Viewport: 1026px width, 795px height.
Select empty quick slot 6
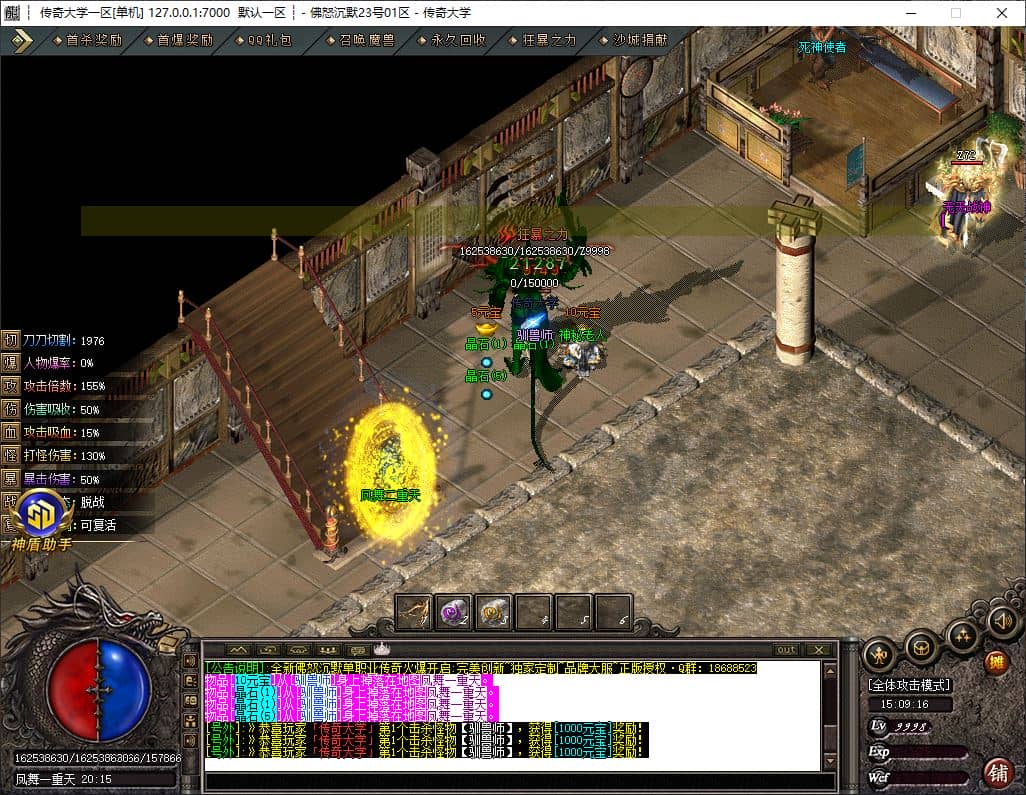pyautogui.click(x=614, y=612)
